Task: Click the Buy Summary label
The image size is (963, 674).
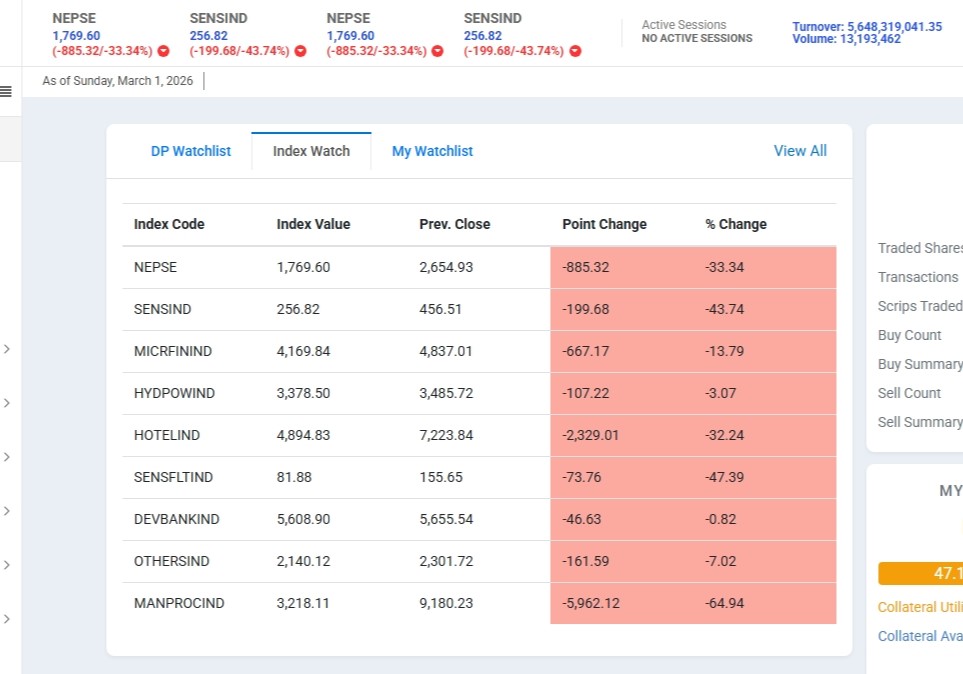Action: pyautogui.click(x=920, y=364)
